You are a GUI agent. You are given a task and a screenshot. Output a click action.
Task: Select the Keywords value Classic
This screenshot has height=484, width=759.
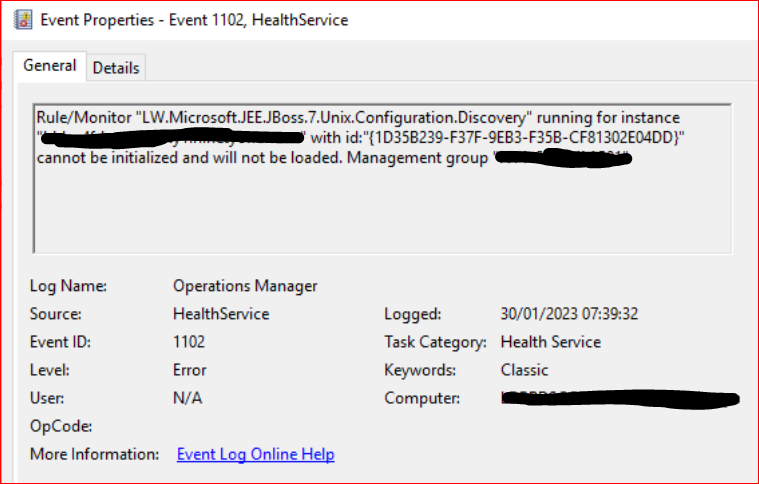524,370
